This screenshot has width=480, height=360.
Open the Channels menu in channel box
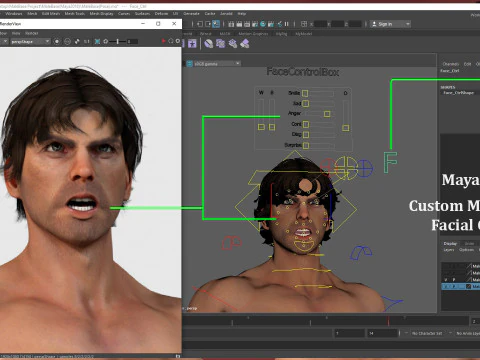pyautogui.click(x=451, y=64)
